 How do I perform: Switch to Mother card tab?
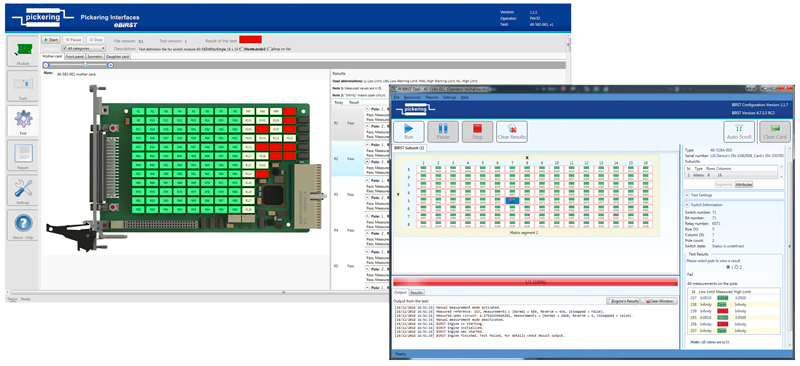pos(53,56)
